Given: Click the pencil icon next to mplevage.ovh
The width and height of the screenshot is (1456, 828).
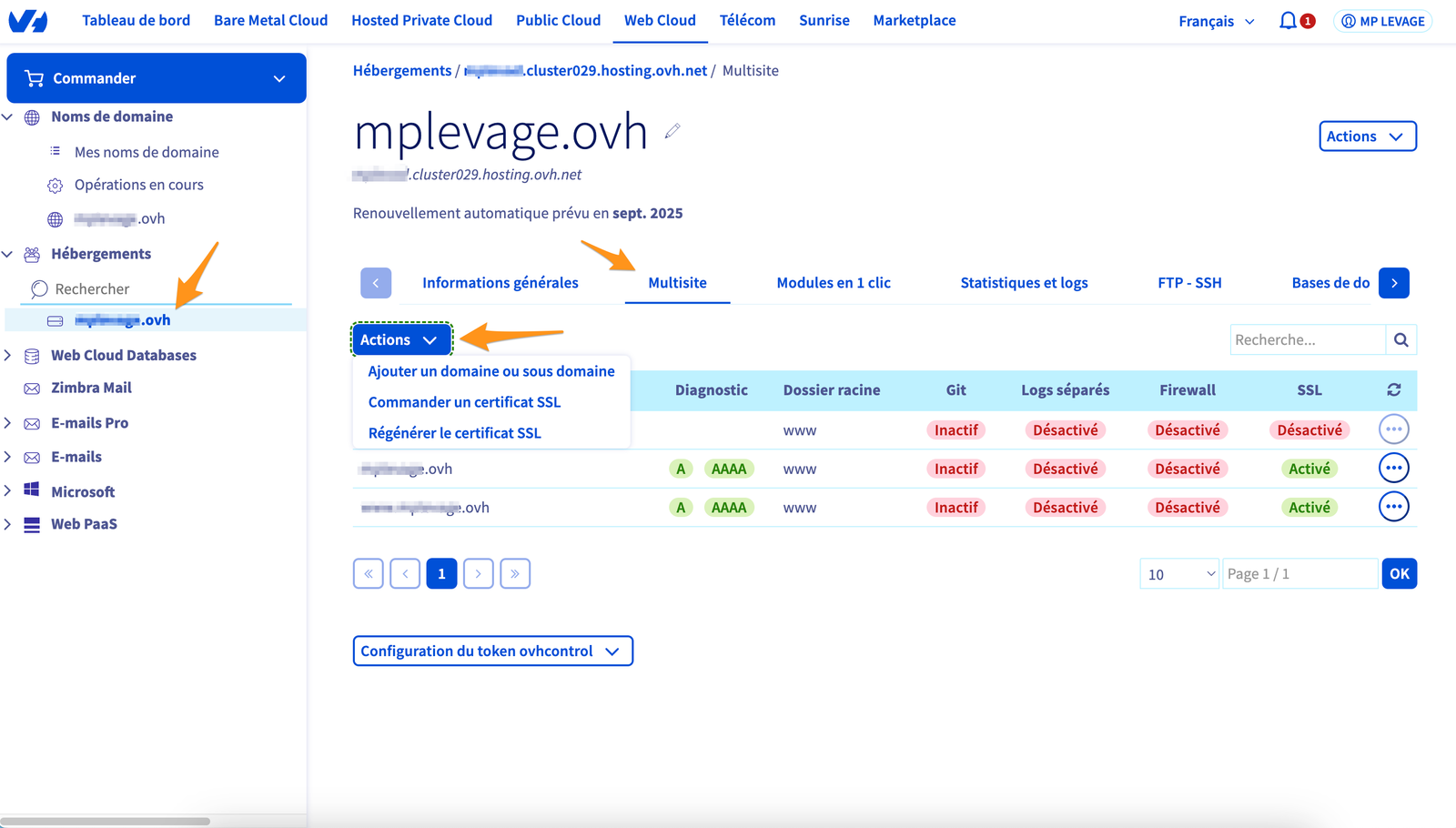Looking at the screenshot, I should tap(672, 131).
